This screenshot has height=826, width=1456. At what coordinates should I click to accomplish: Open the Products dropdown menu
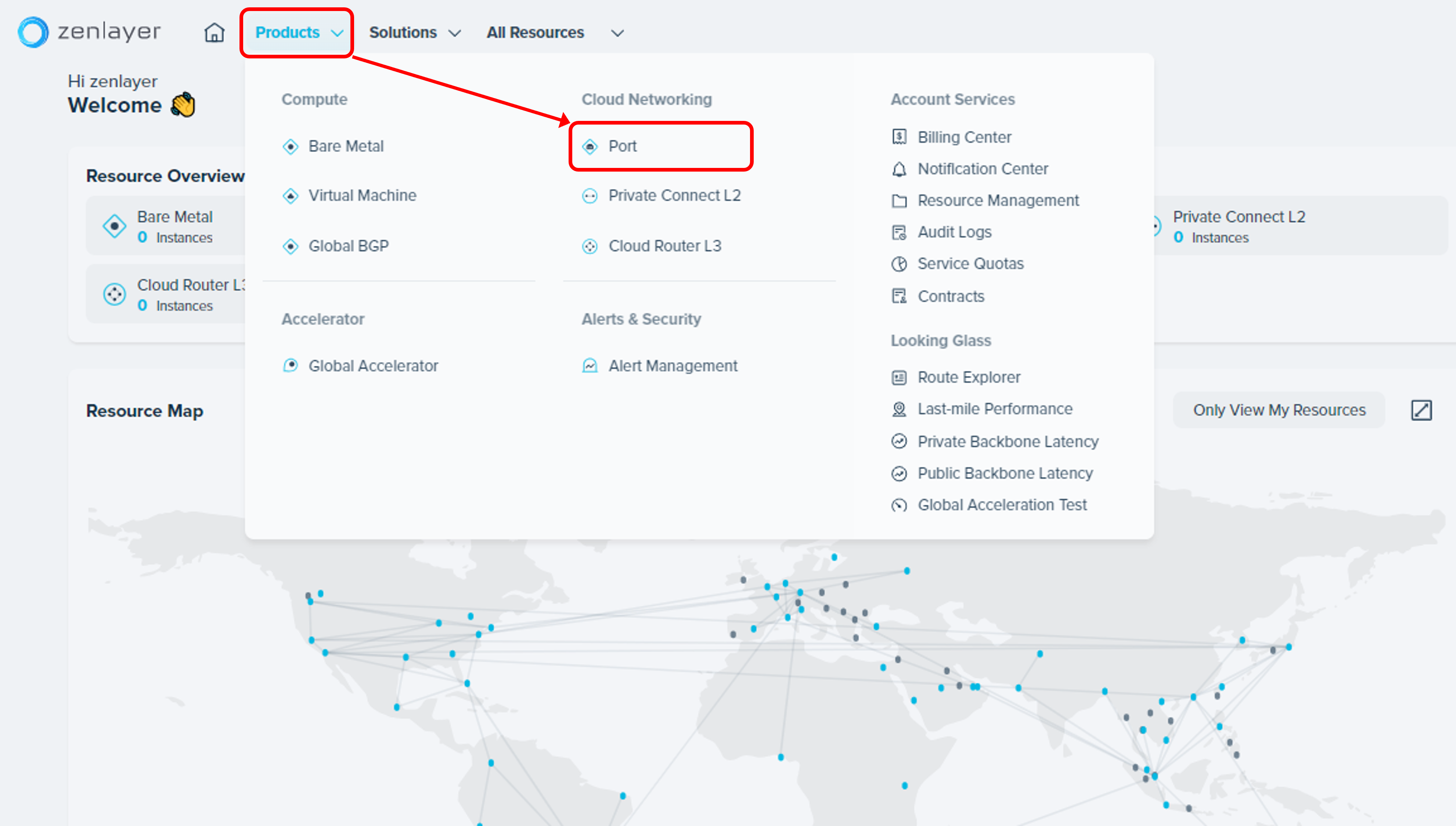click(299, 33)
